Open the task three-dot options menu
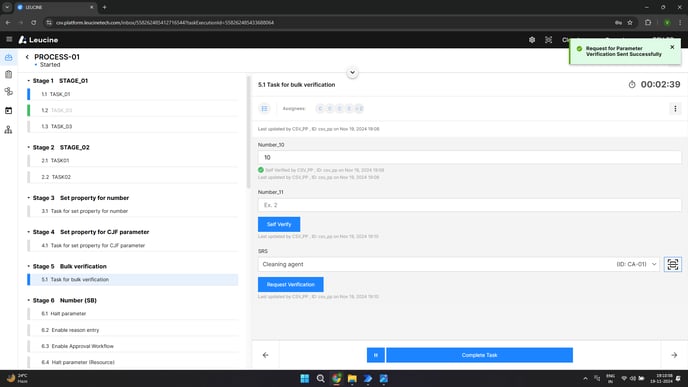The width and height of the screenshot is (688, 387). pyautogui.click(x=675, y=108)
